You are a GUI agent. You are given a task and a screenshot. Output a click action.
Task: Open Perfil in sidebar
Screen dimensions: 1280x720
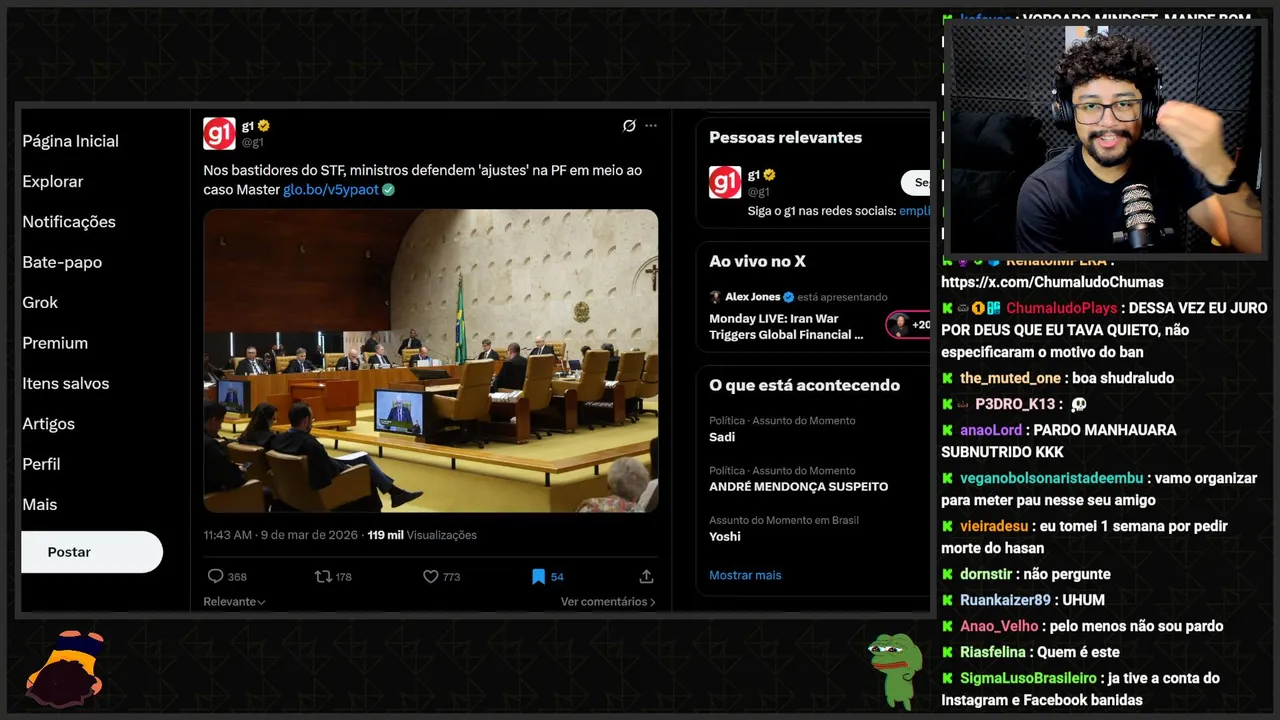pyautogui.click(x=41, y=464)
